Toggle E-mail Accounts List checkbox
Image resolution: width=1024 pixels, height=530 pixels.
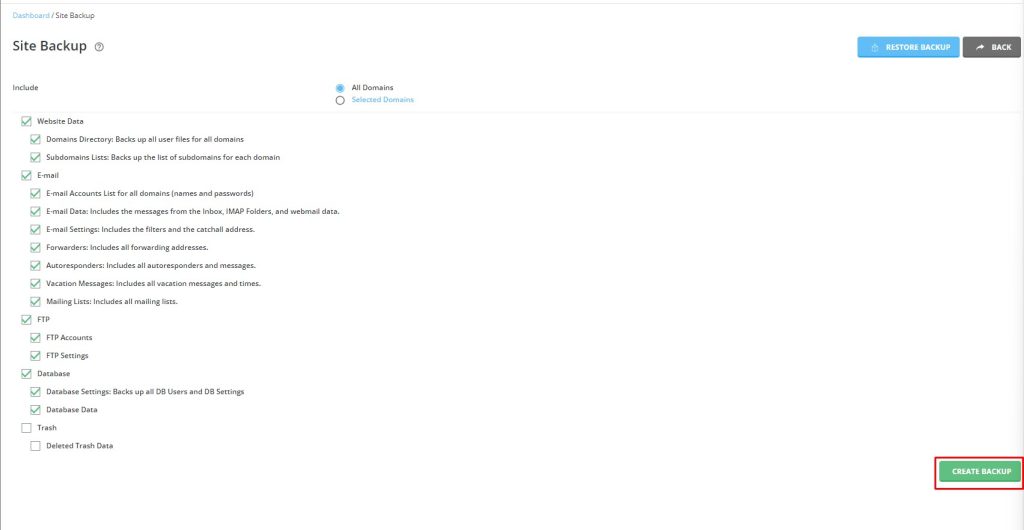pyautogui.click(x=35, y=194)
